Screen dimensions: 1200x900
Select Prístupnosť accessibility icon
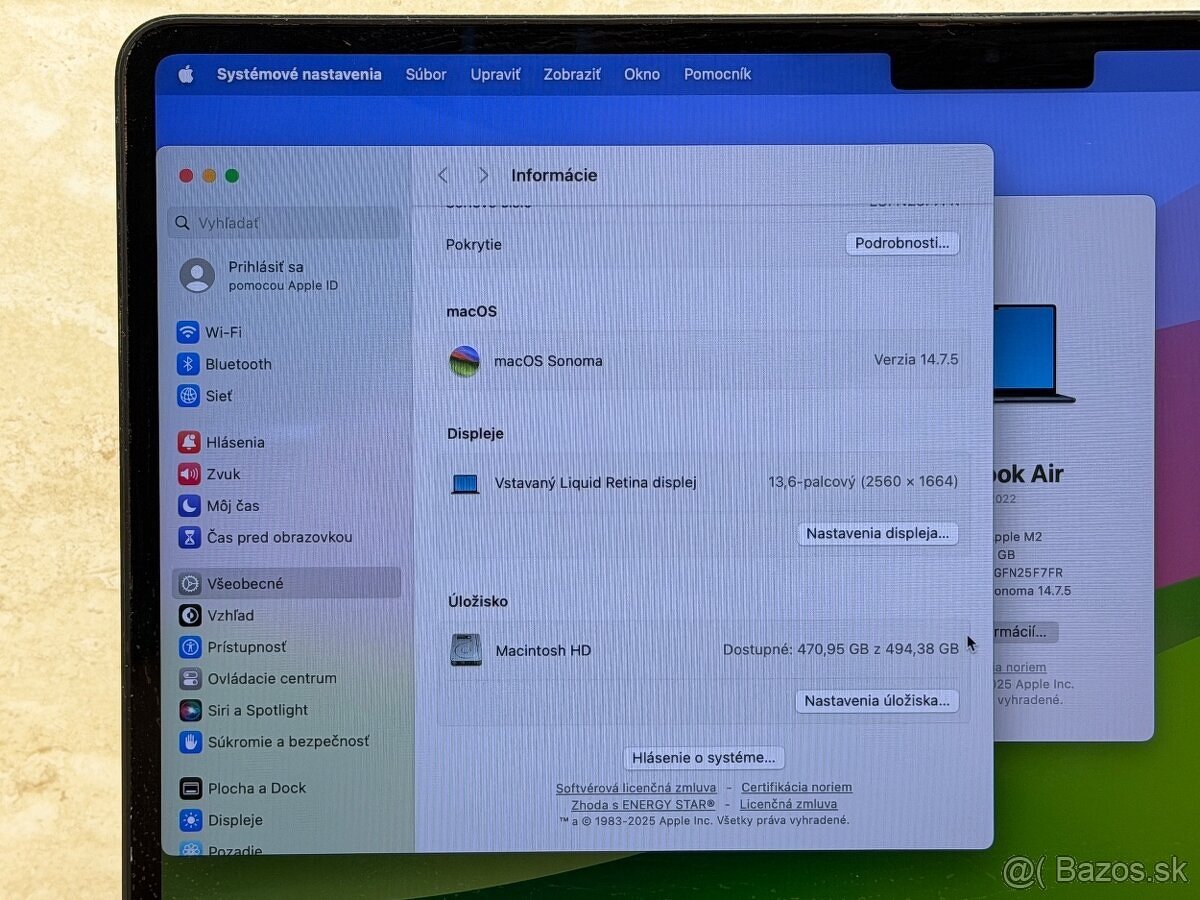(190, 647)
